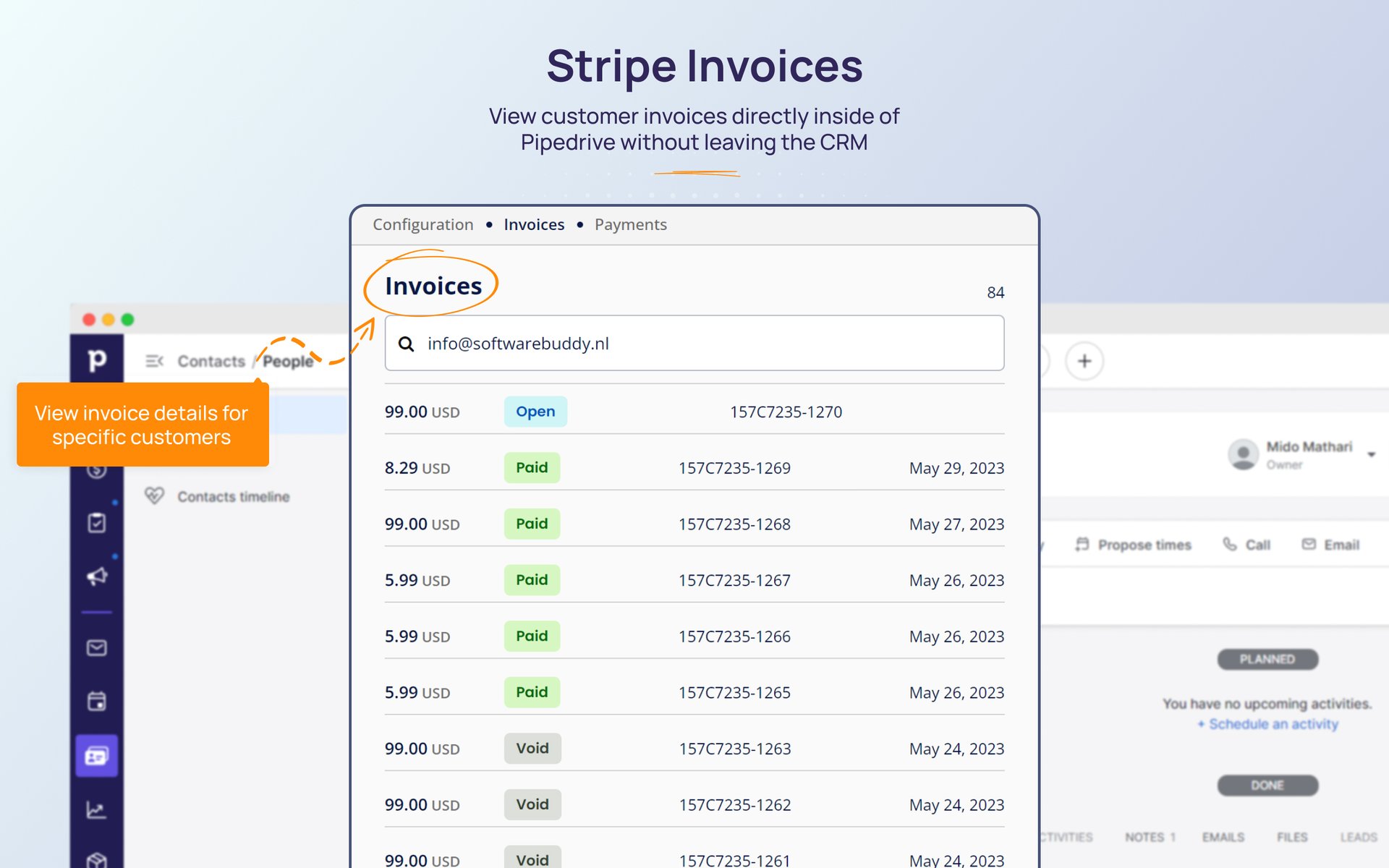Image resolution: width=1389 pixels, height=868 pixels.
Task: Open Projects clipboard check icon
Action: pos(96,523)
